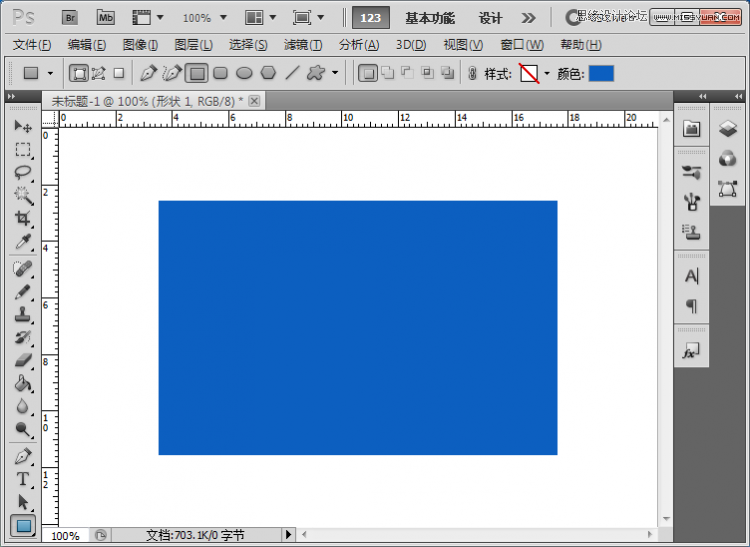Toggle the link style chain icon

pos(472,73)
